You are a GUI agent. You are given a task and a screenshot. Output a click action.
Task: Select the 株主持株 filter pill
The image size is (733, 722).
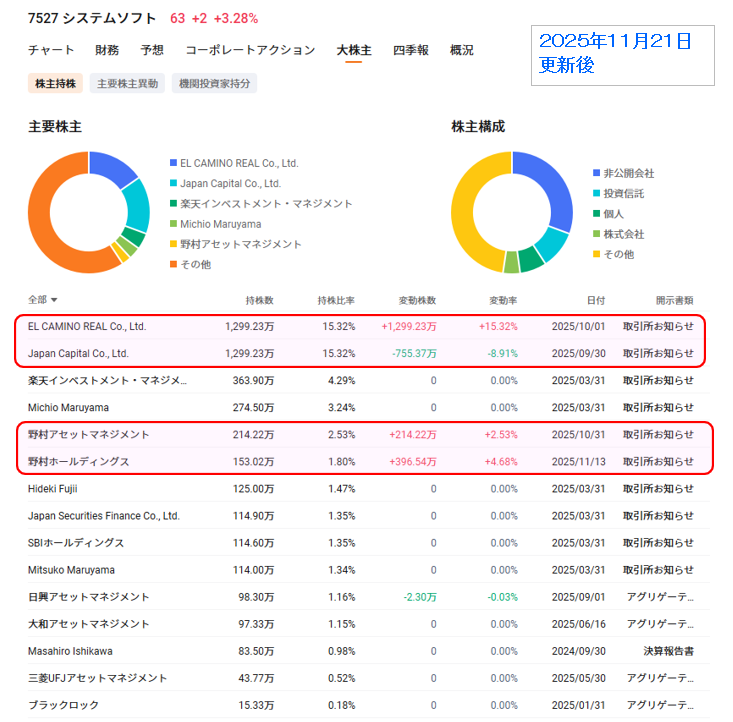56,84
